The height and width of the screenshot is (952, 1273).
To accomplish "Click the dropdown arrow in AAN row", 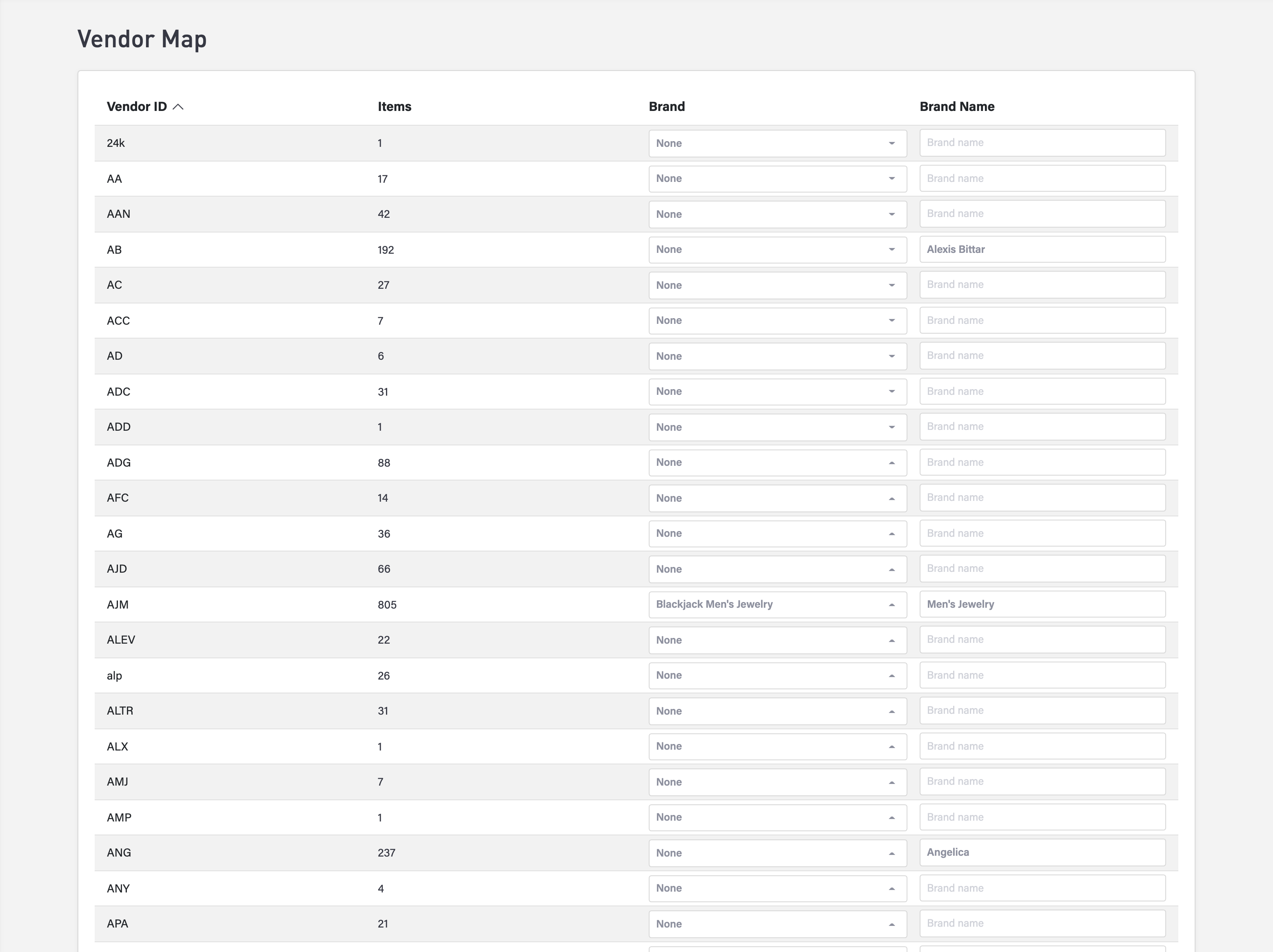I will pos(892,215).
